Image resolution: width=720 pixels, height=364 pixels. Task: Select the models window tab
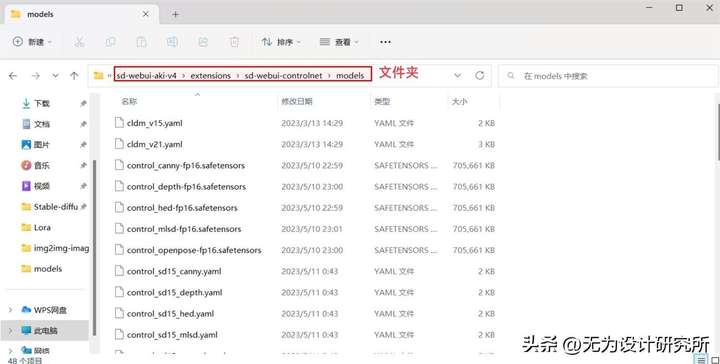tap(81, 14)
